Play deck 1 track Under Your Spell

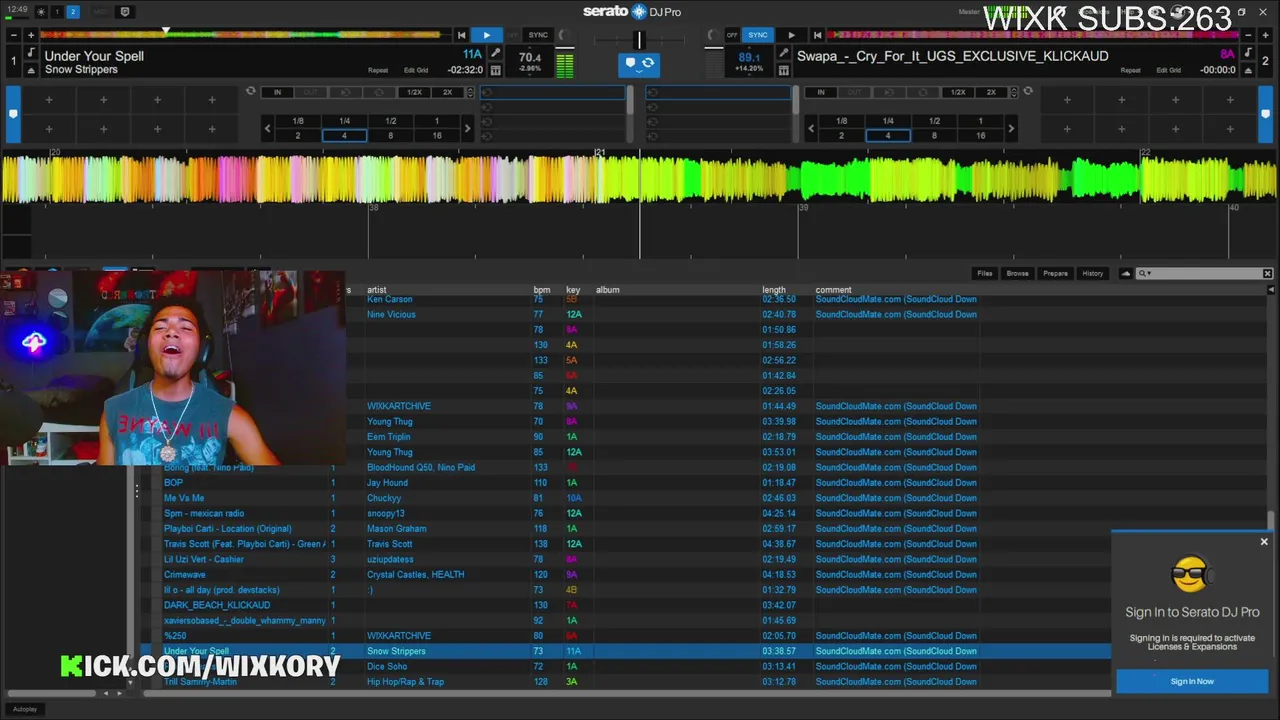(487, 35)
